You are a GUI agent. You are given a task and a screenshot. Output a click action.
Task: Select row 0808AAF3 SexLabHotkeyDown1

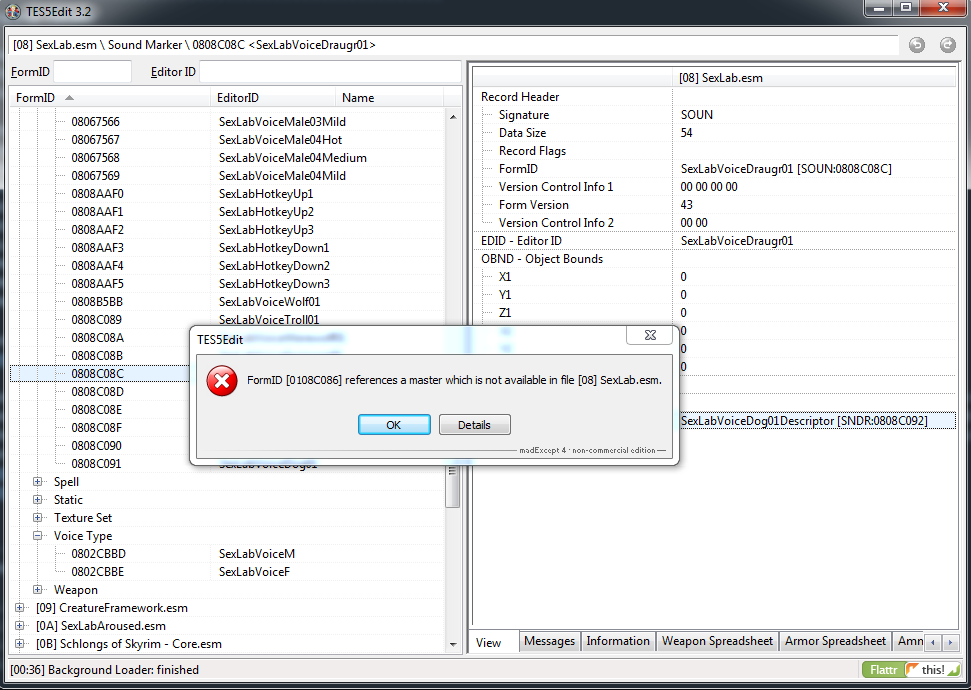[227, 247]
